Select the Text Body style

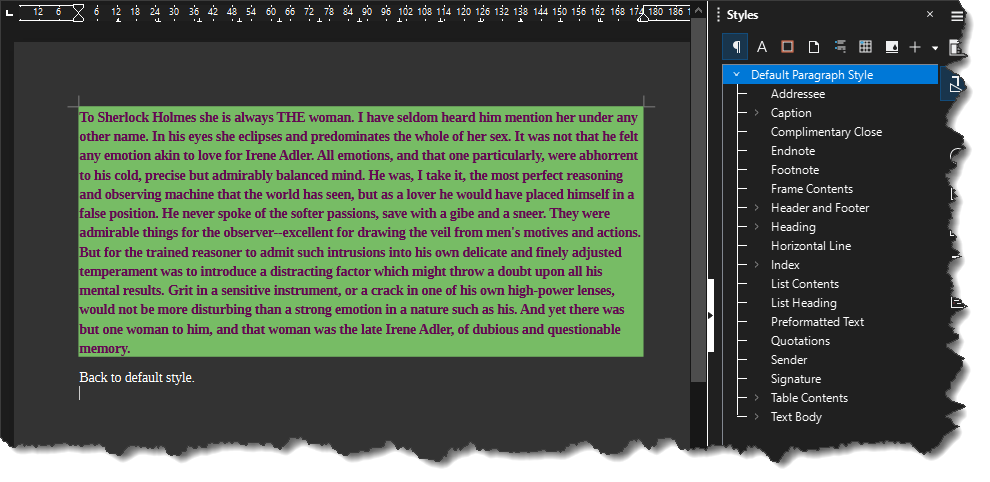pos(796,417)
